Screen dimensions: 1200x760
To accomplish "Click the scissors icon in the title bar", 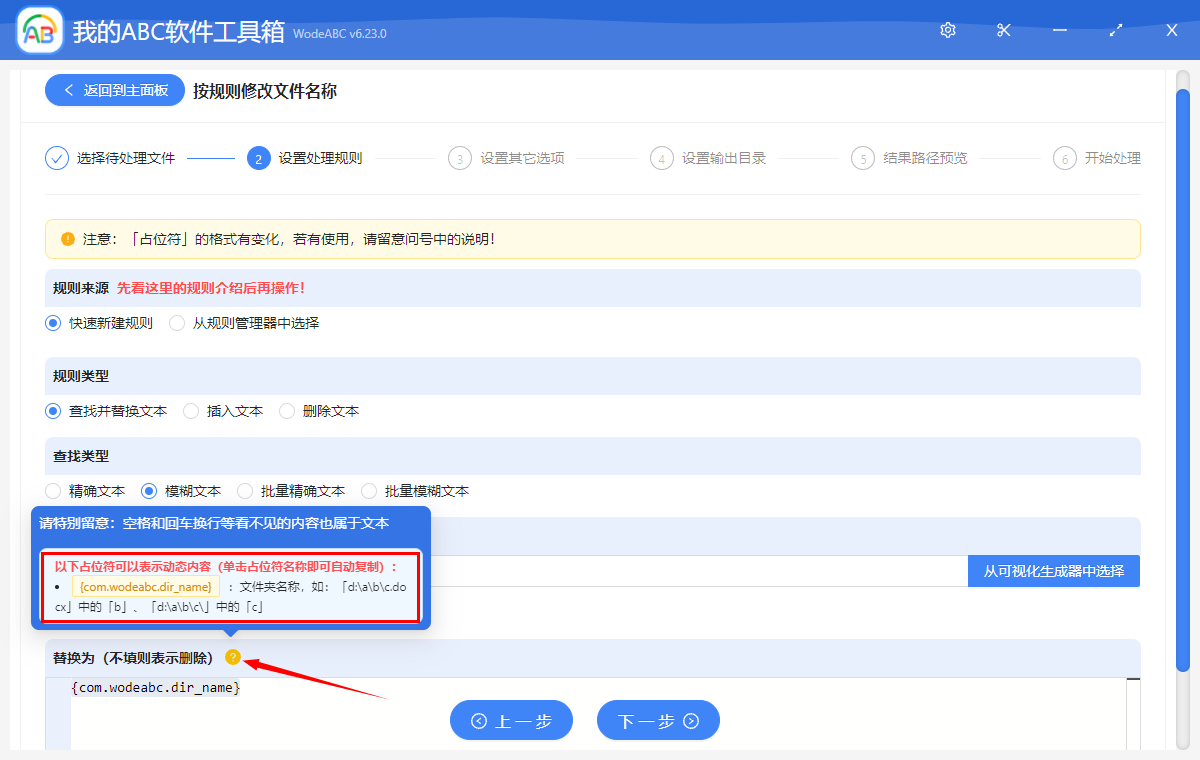I will [x=1003, y=30].
